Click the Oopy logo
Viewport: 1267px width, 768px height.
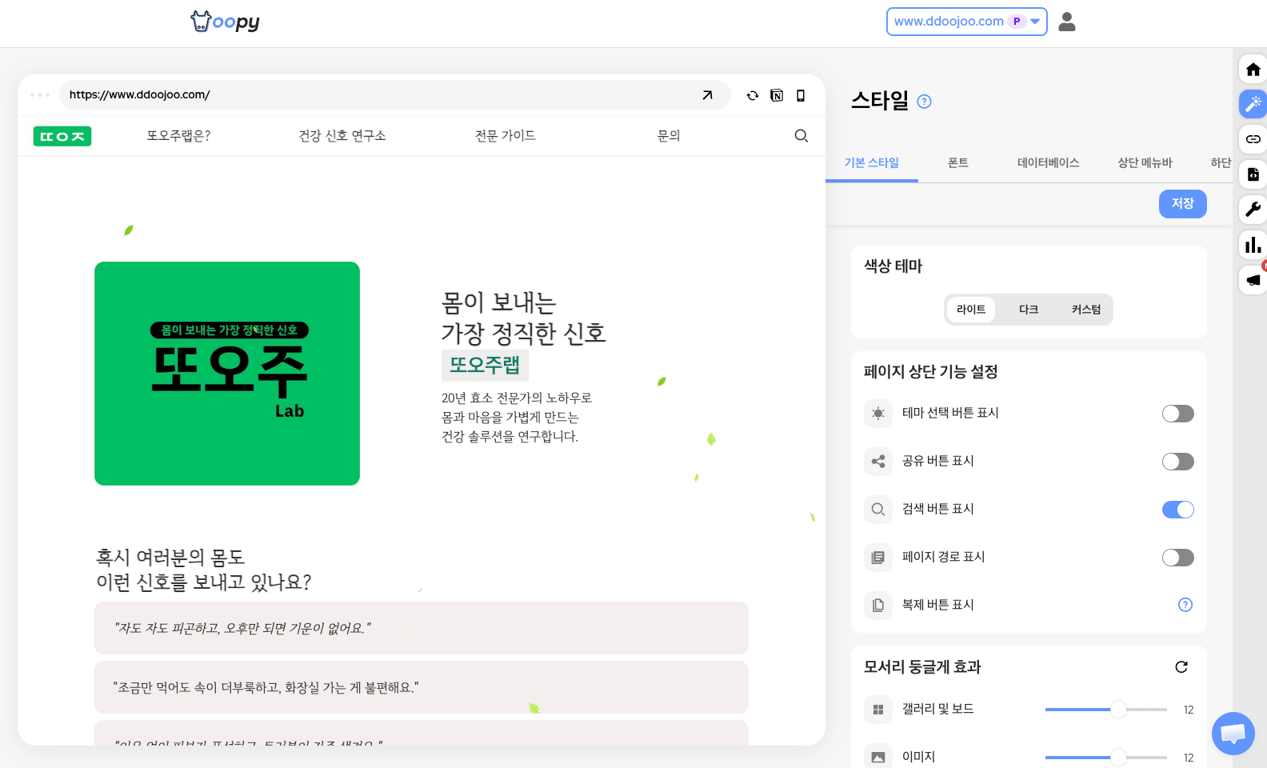click(x=225, y=21)
